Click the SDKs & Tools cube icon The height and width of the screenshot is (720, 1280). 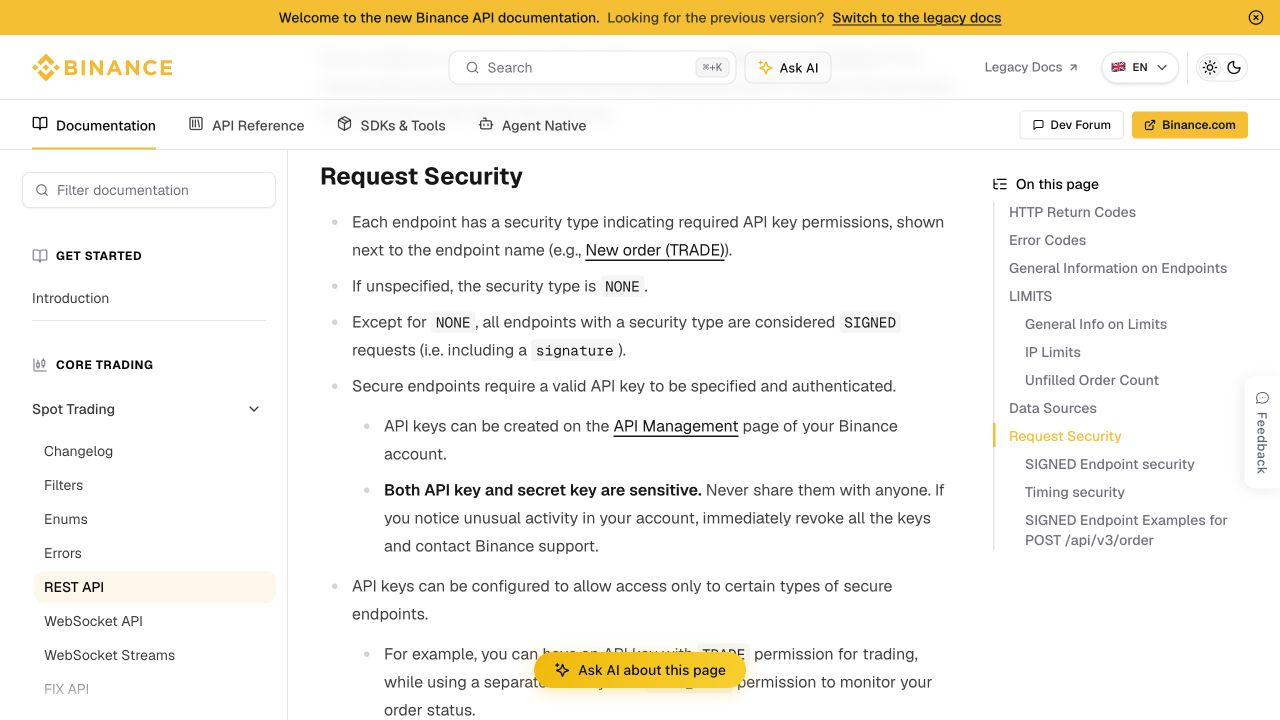coord(345,124)
